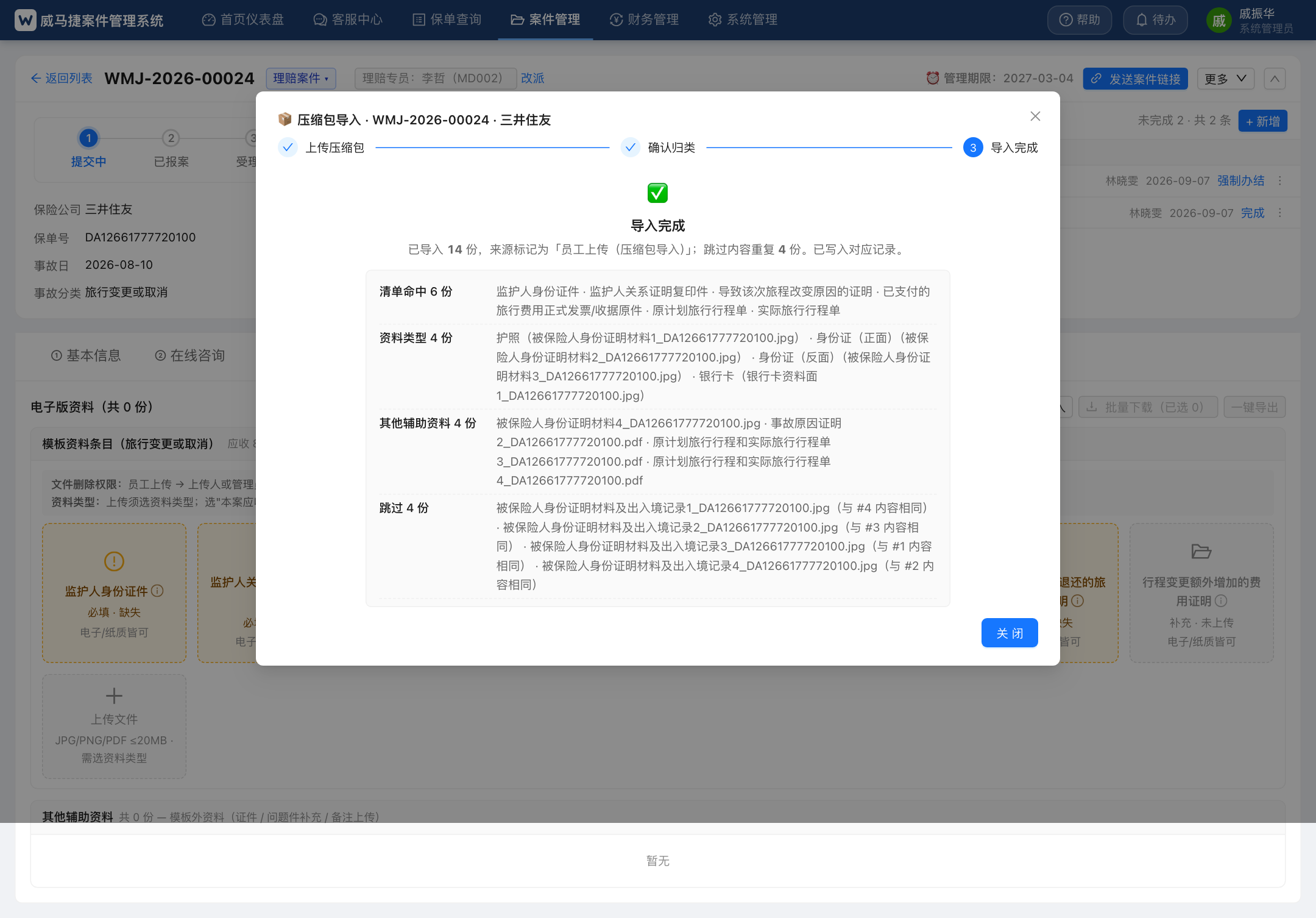This screenshot has height=918, width=1316.
Task: Click the 改派 reassign link
Action: click(x=532, y=78)
